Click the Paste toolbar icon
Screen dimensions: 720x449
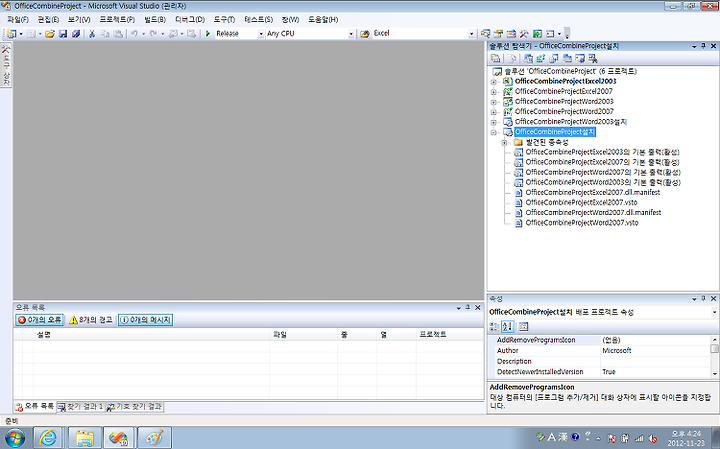tap(118, 34)
